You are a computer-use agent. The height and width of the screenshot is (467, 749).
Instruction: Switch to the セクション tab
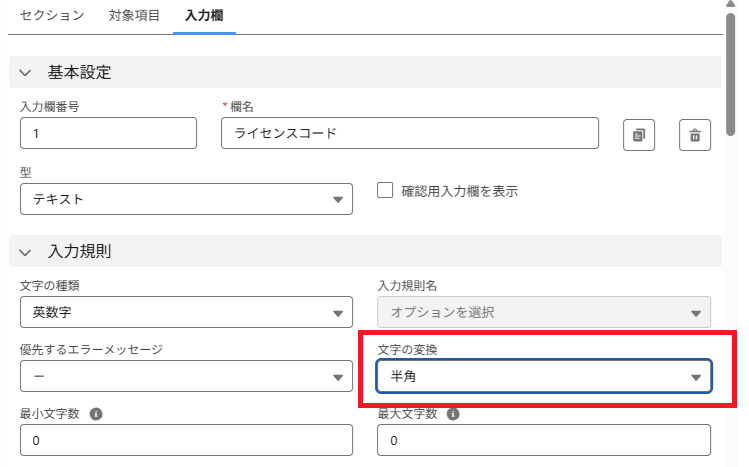(x=52, y=16)
